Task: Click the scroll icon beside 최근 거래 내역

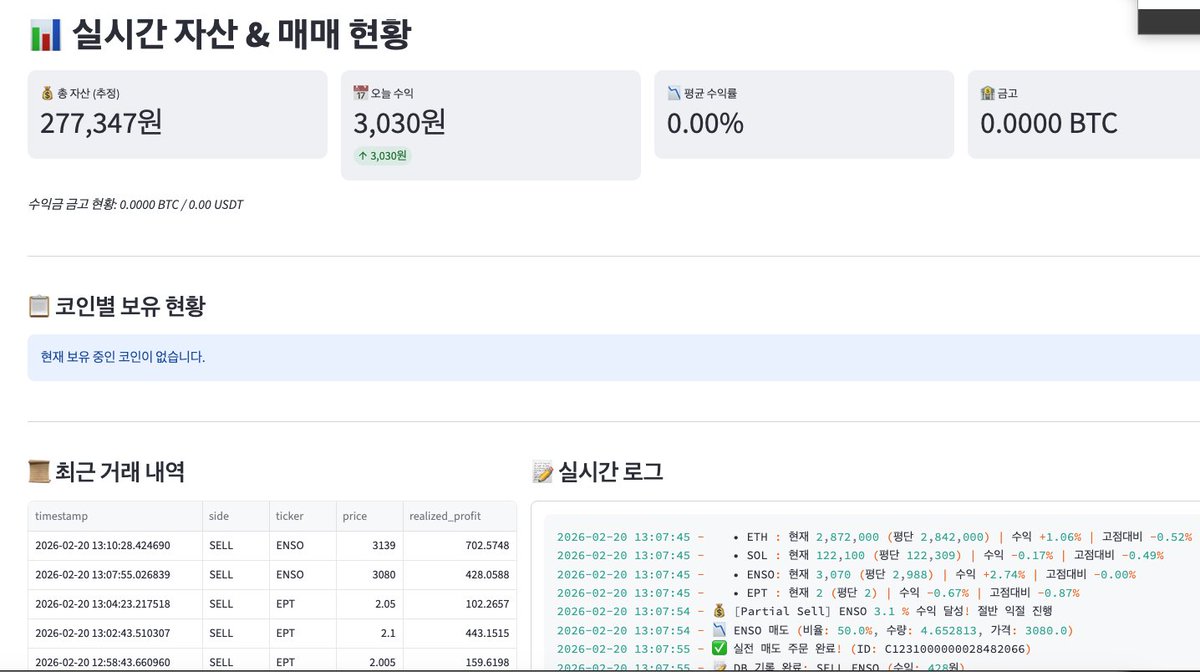Action: point(39,471)
